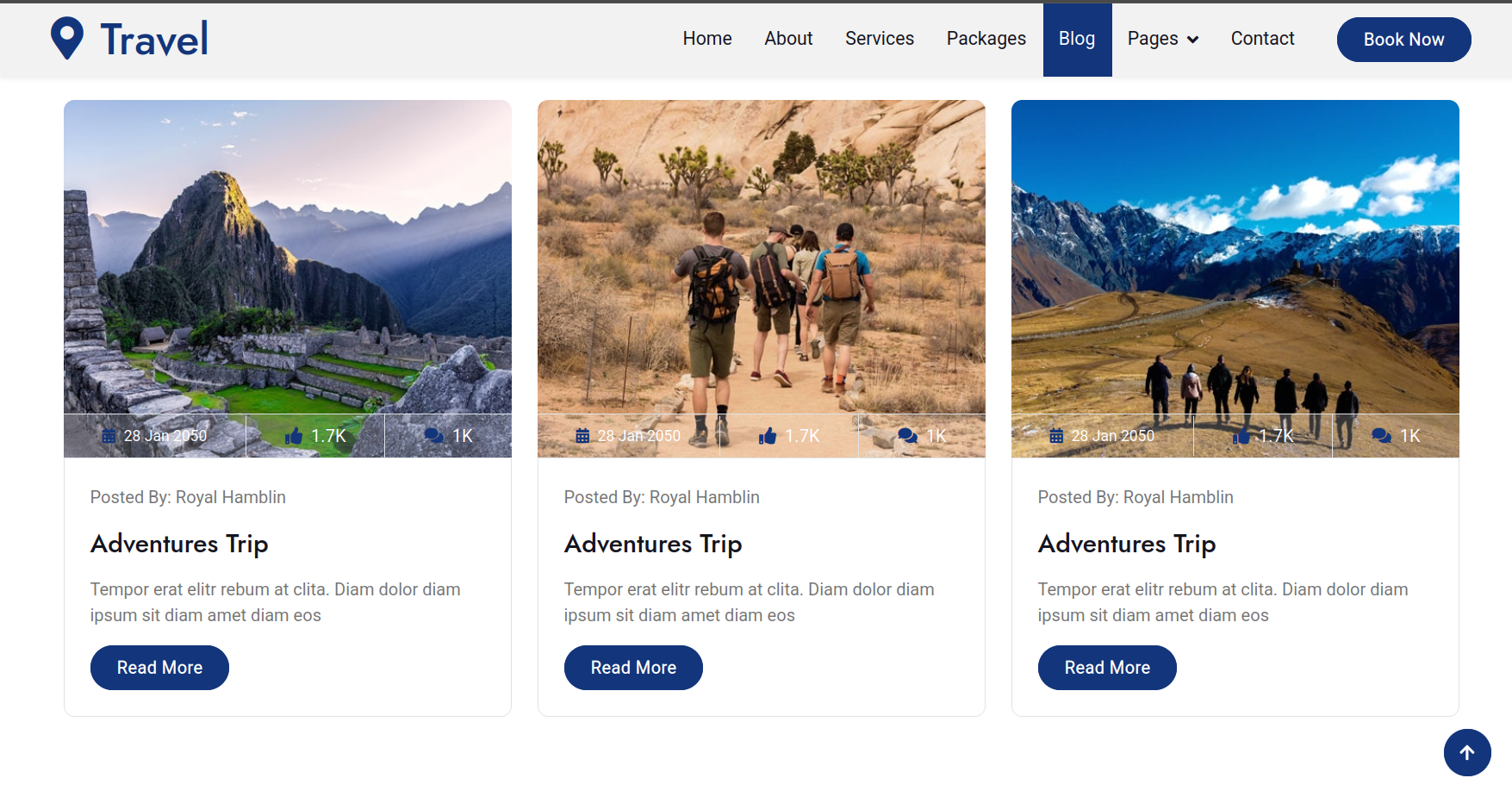Open the Home menu item
This screenshot has height=803, width=1512.
706,39
